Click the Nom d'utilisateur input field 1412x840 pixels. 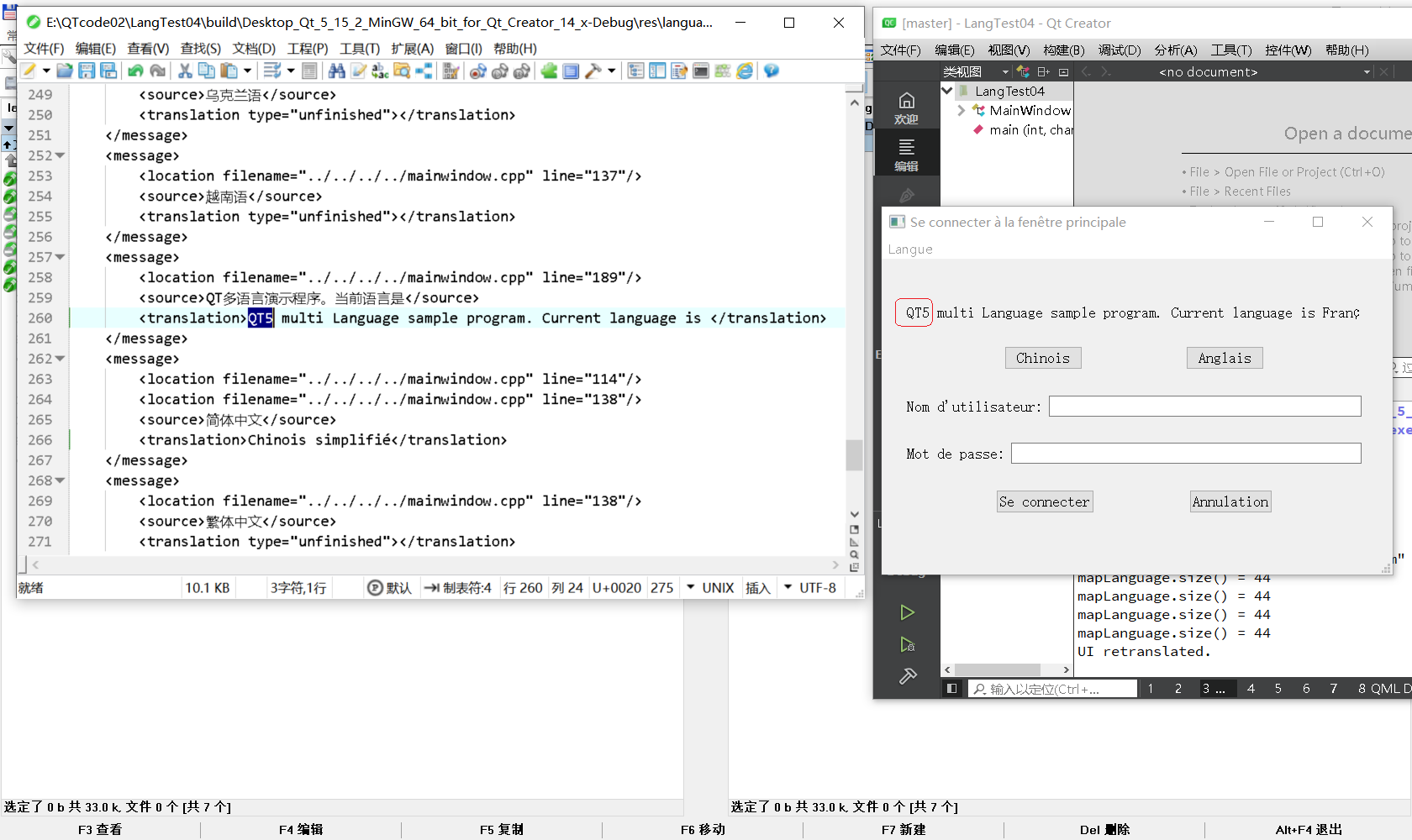click(1204, 407)
